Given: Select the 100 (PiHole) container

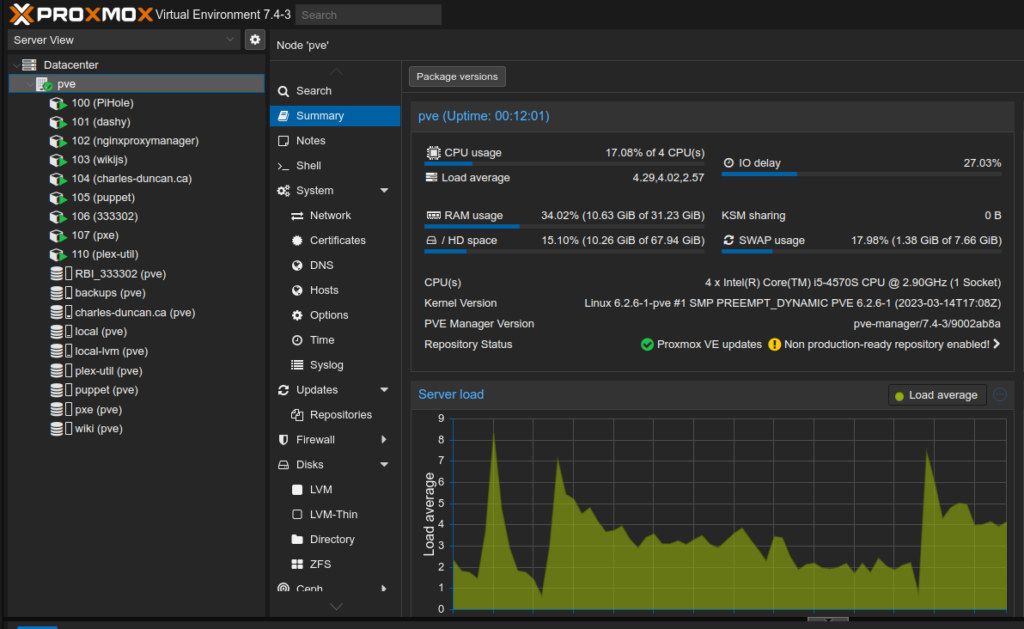Looking at the screenshot, I should [x=102, y=103].
